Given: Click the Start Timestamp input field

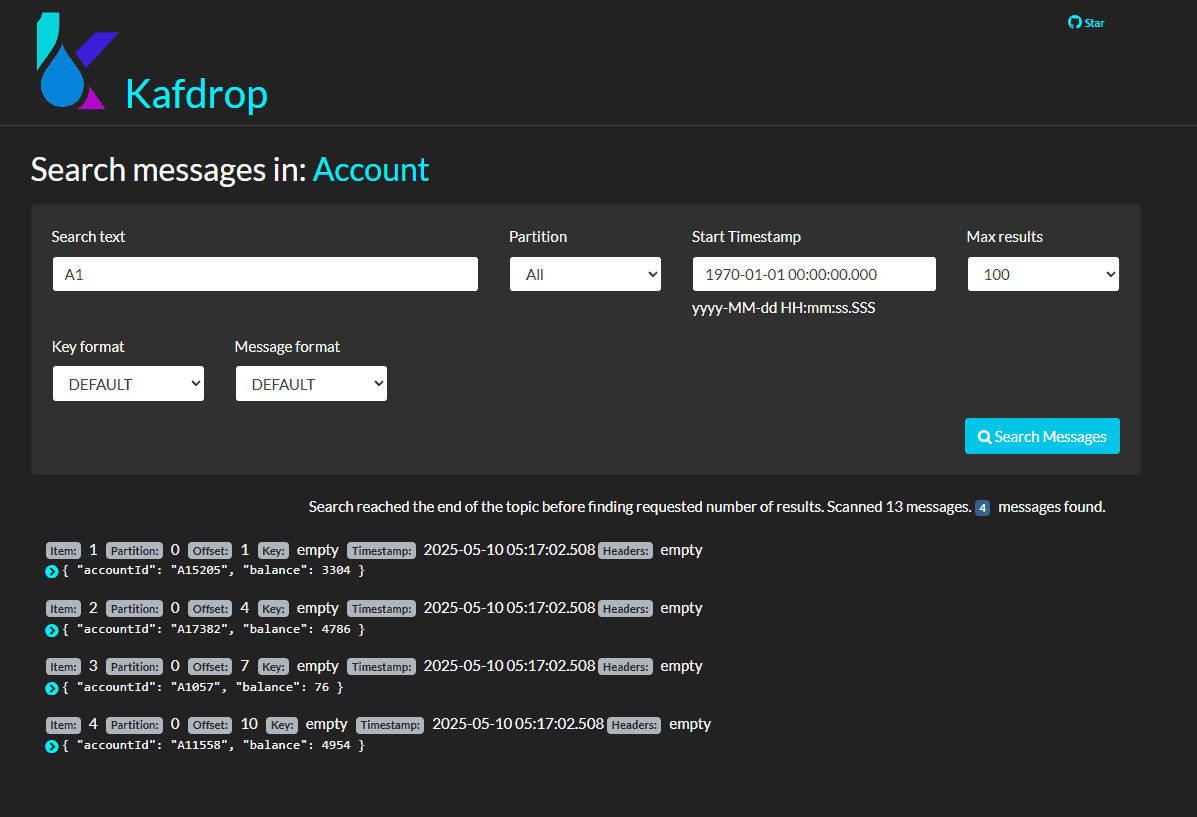Looking at the screenshot, I should pyautogui.click(x=814, y=274).
